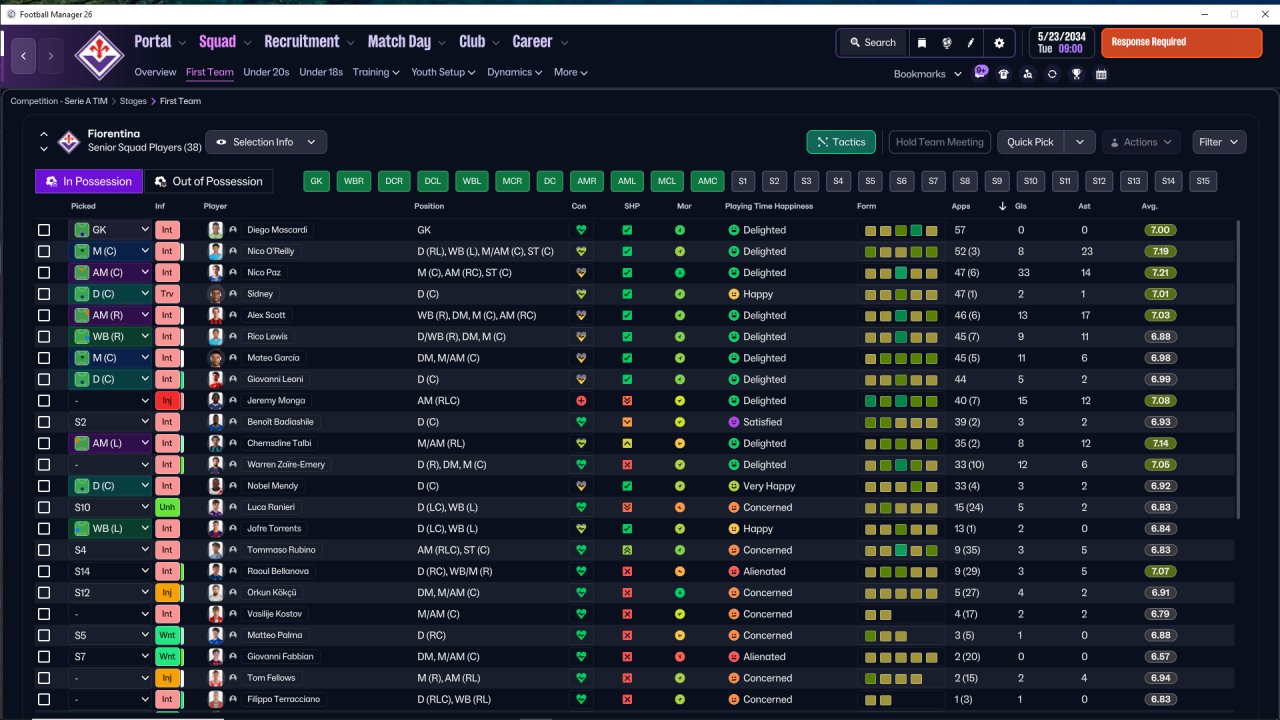Tick the checkbox for Diego Mascardi
Image resolution: width=1280 pixels, height=720 pixels.
44,230
